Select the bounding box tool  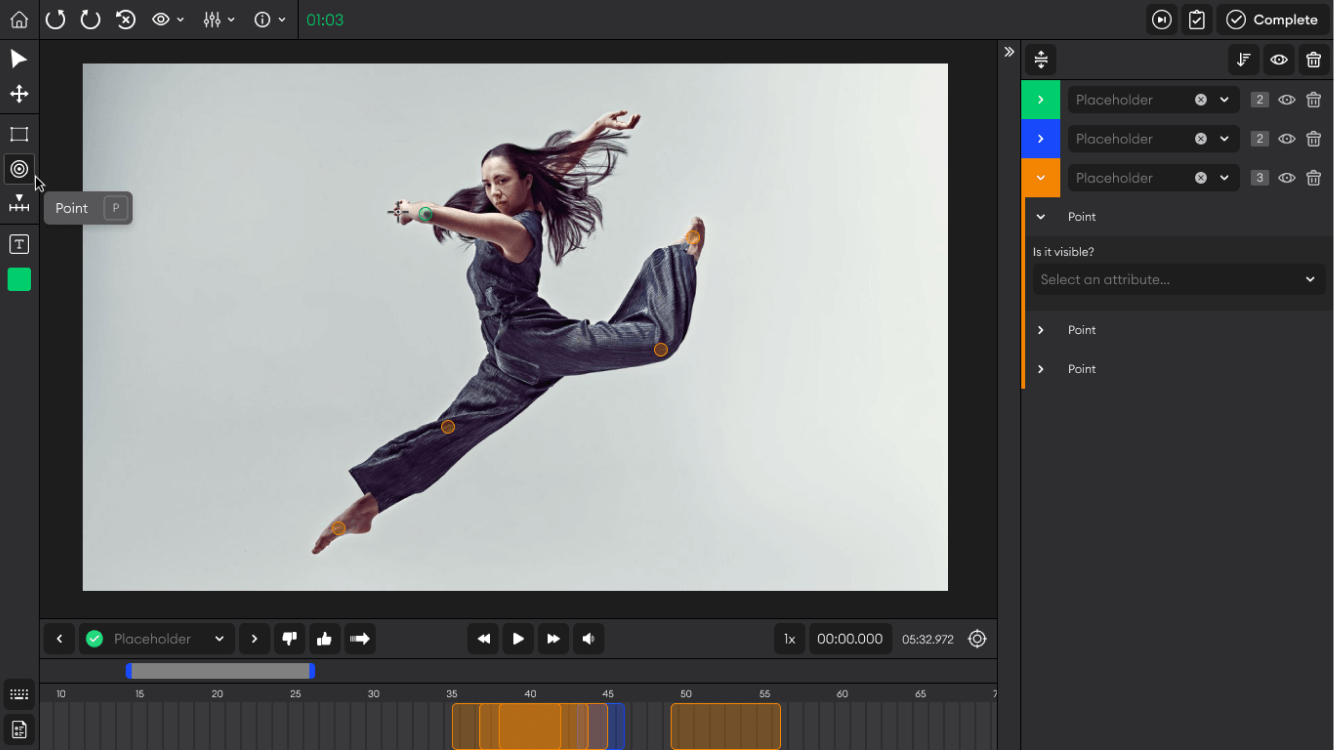point(19,134)
